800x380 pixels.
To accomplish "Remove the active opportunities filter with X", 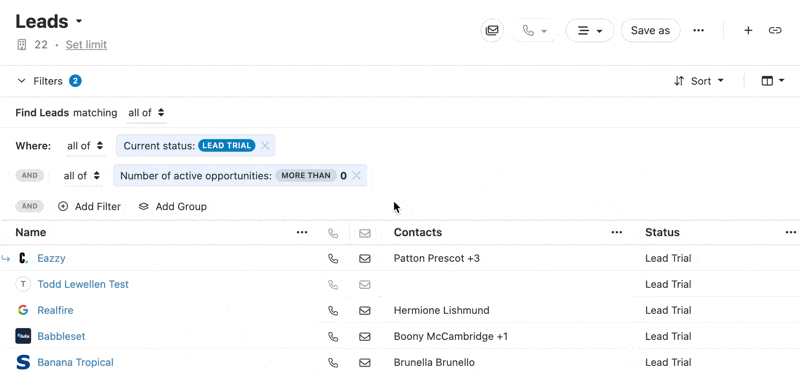I will (x=357, y=176).
